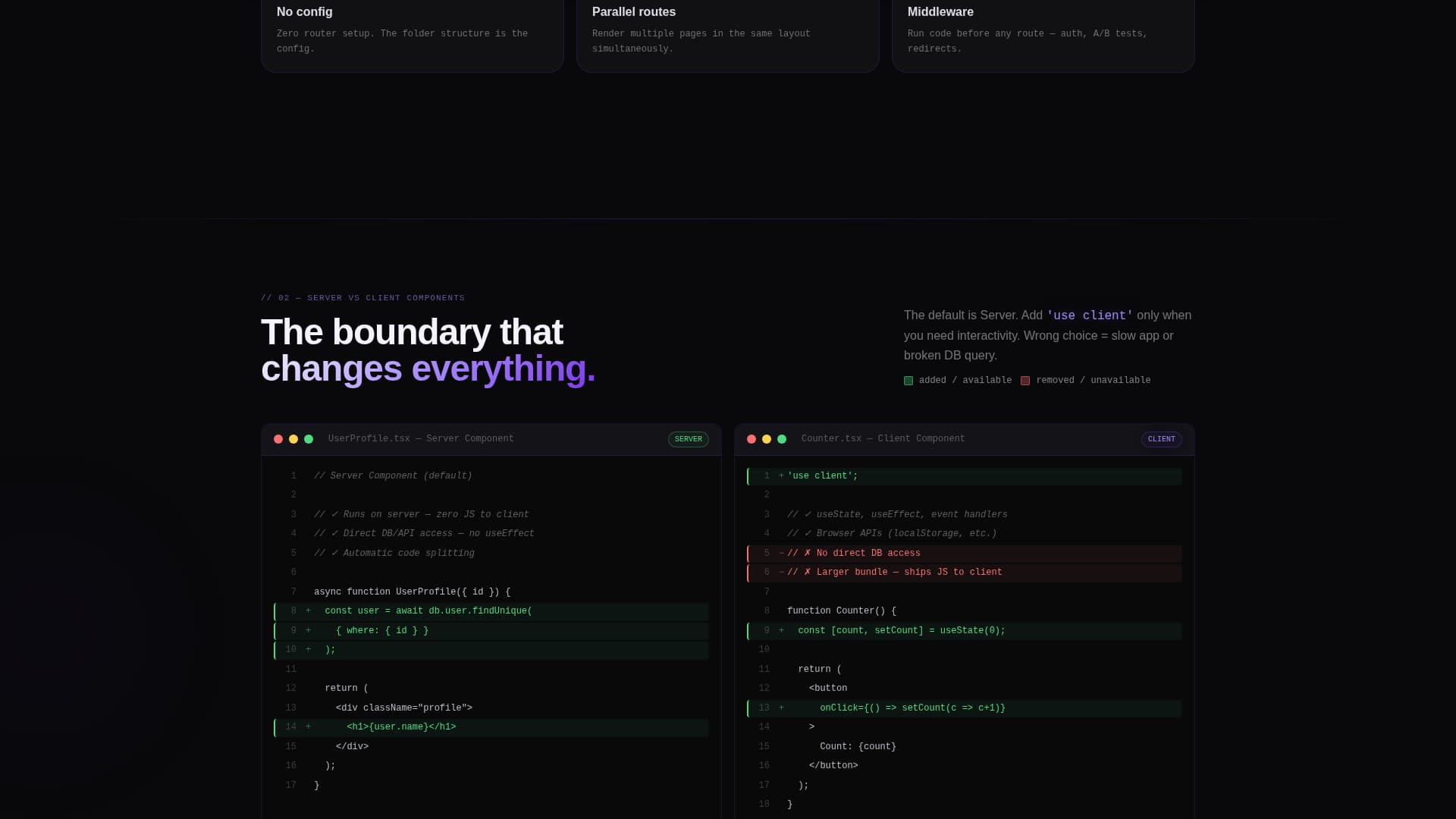This screenshot has width=1456, height=819.
Task: Select the 'No config' card heading
Action: coord(304,12)
